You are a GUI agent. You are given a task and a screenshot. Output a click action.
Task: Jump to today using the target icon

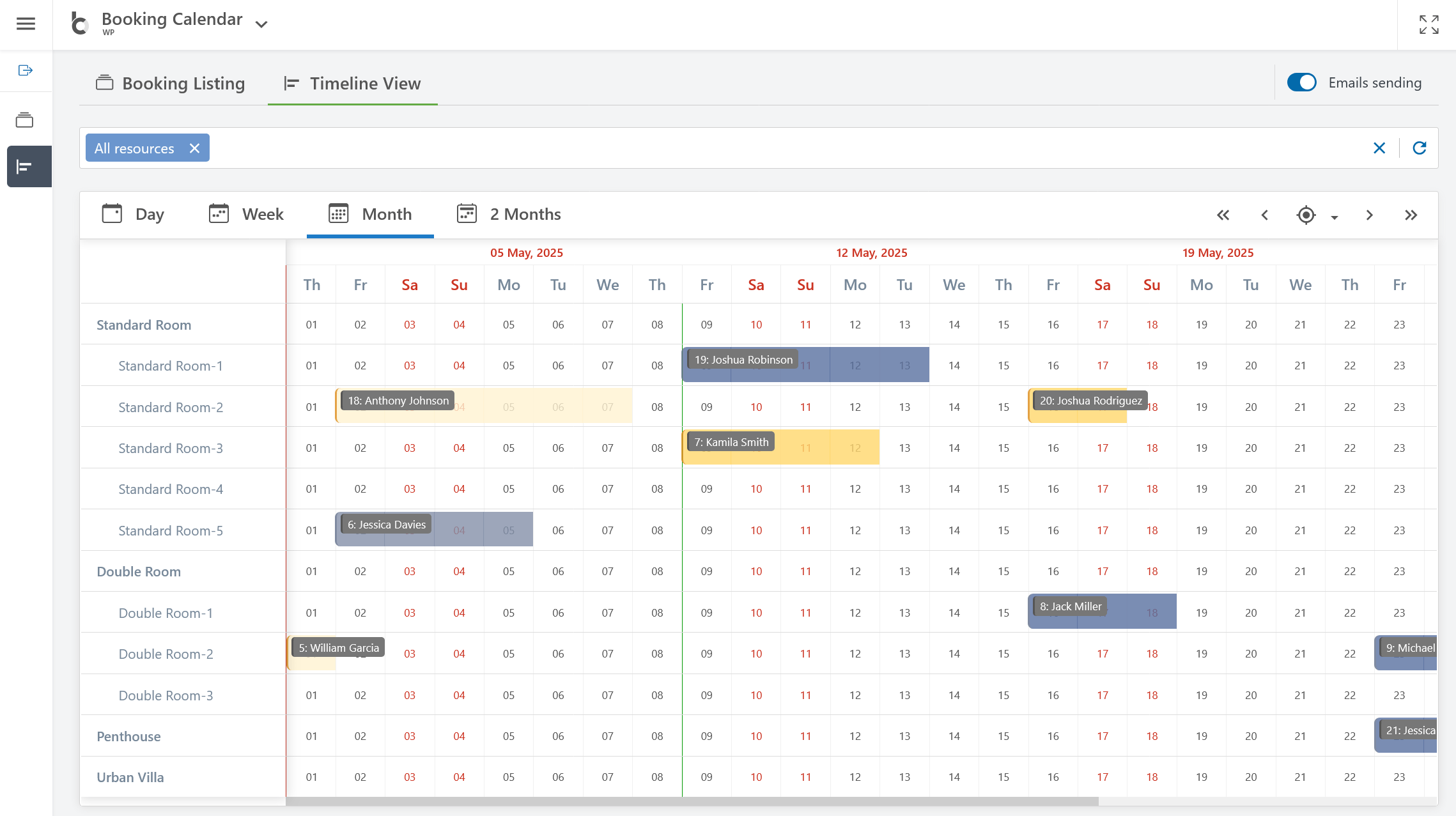(1306, 215)
